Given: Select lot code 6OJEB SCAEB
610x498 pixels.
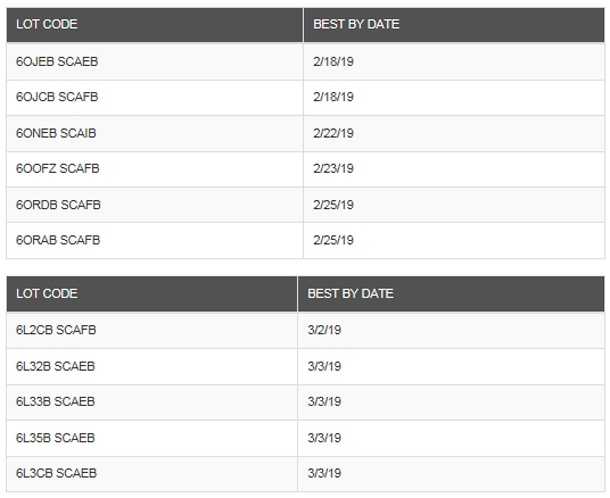Looking at the screenshot, I should [57, 61].
